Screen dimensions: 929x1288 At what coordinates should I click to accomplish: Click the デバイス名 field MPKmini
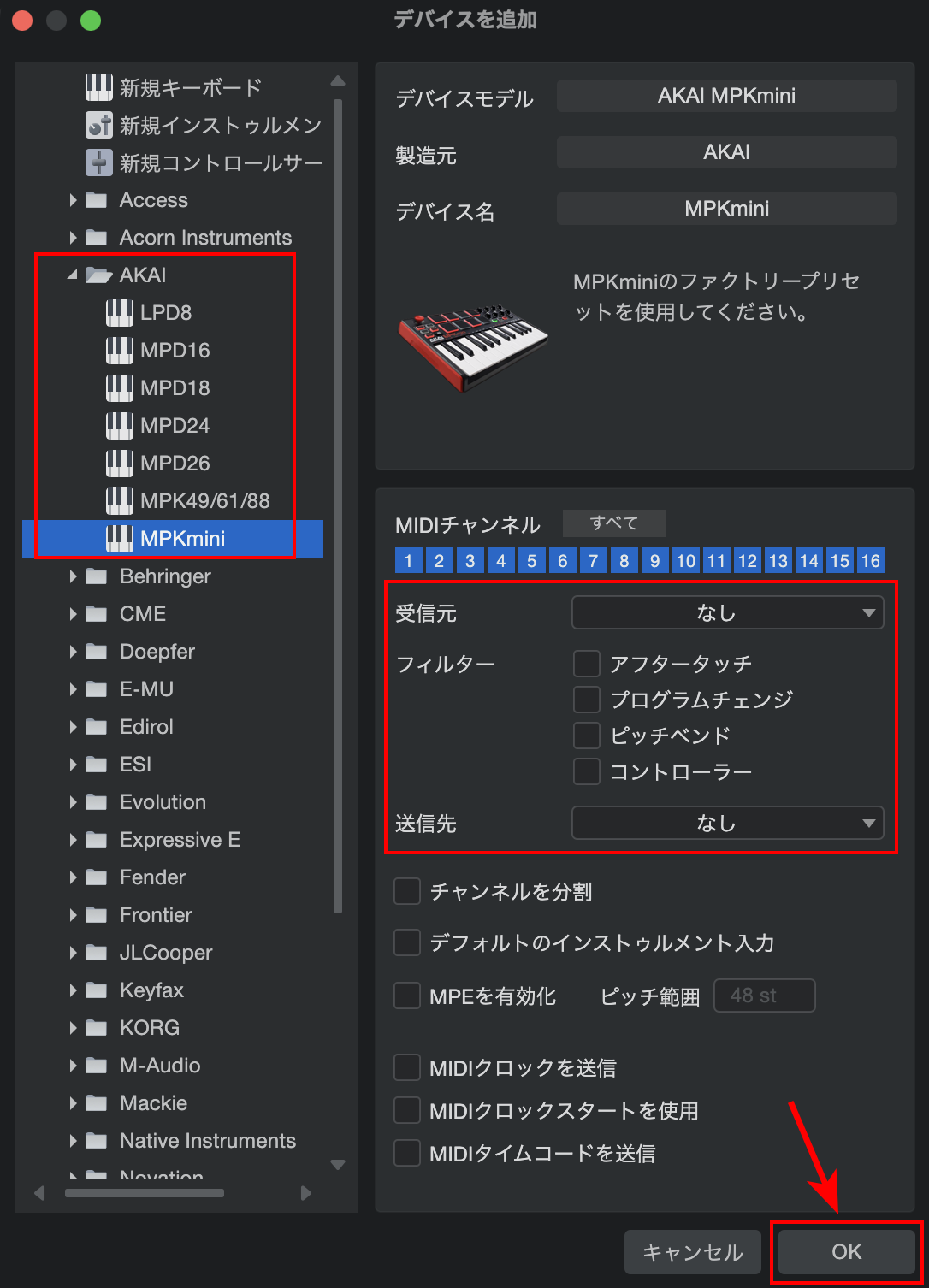[x=727, y=209]
